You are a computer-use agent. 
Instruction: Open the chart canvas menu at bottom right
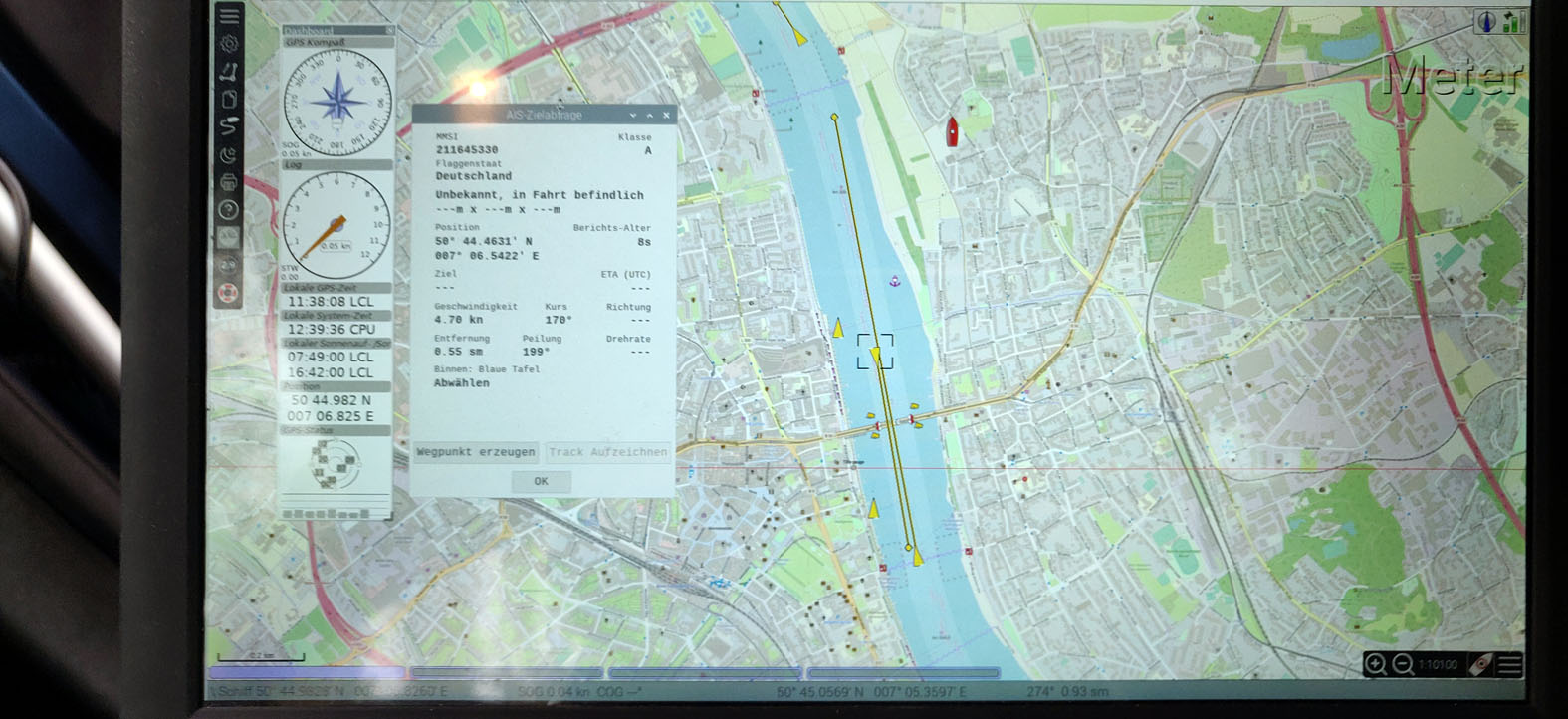coord(1509,664)
